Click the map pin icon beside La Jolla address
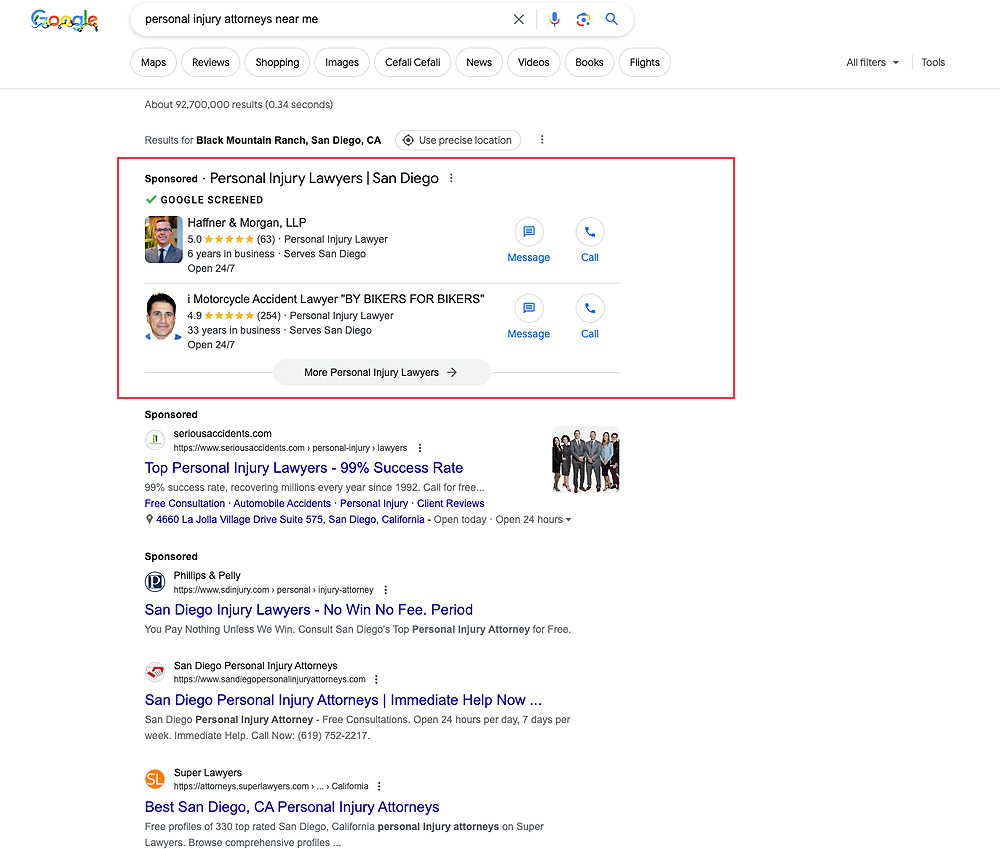Image resolution: width=1000 pixels, height=849 pixels. click(x=149, y=520)
